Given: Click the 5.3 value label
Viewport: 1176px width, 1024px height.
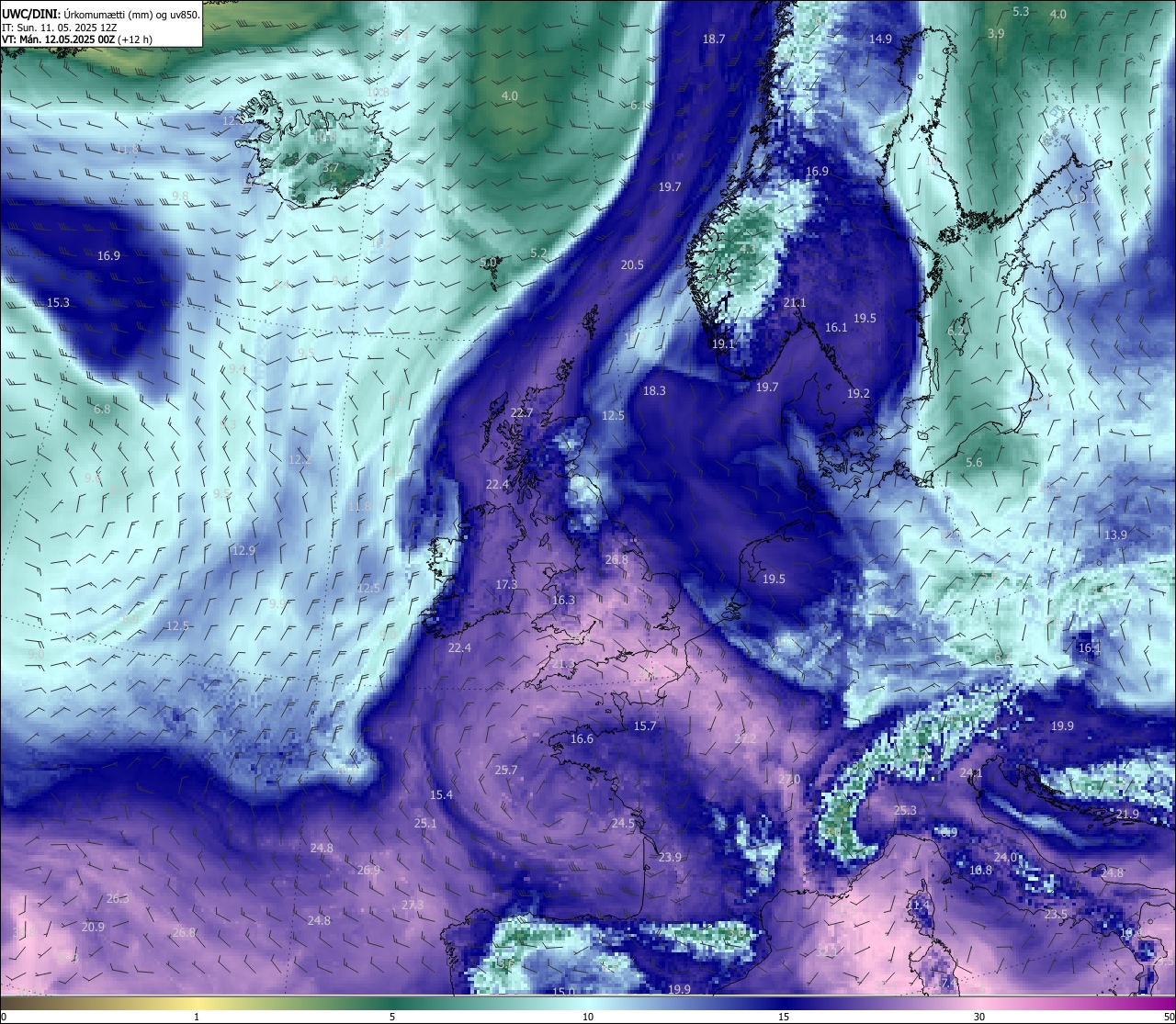Looking at the screenshot, I should click(1021, 11).
